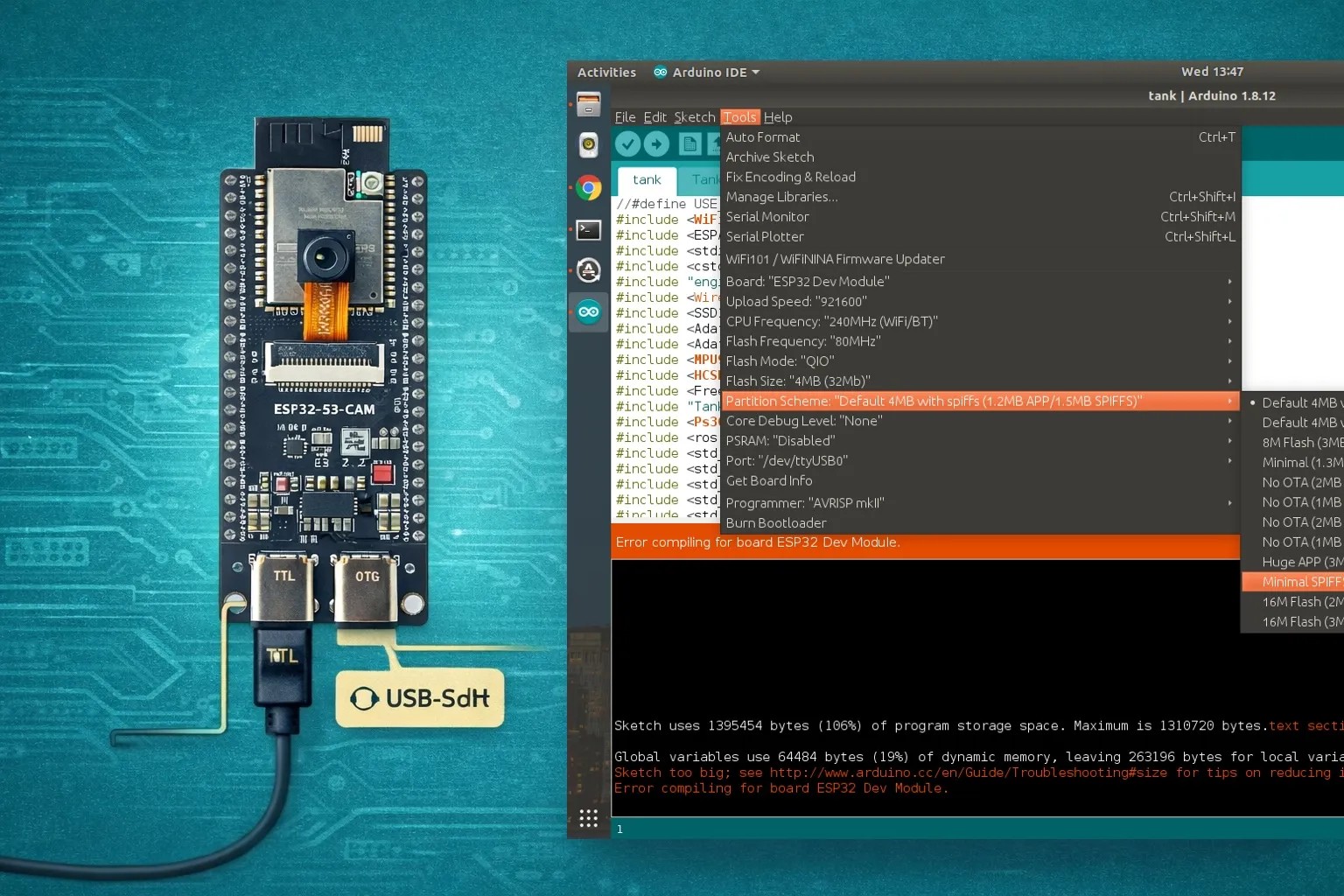Select Minimal SPIFFS partition scheme option
This screenshot has height=896, width=1344.
pos(1300,582)
